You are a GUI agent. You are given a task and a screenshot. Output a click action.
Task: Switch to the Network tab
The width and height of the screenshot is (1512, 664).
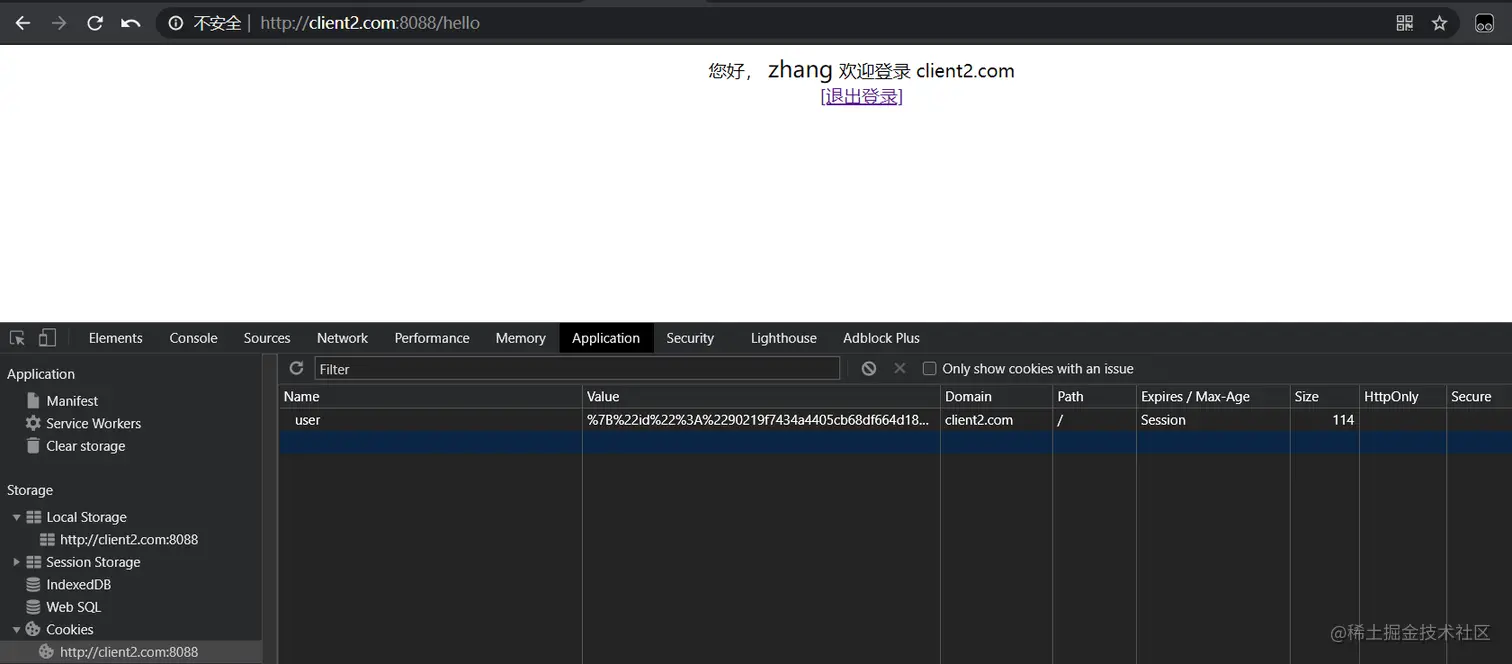[x=342, y=338]
